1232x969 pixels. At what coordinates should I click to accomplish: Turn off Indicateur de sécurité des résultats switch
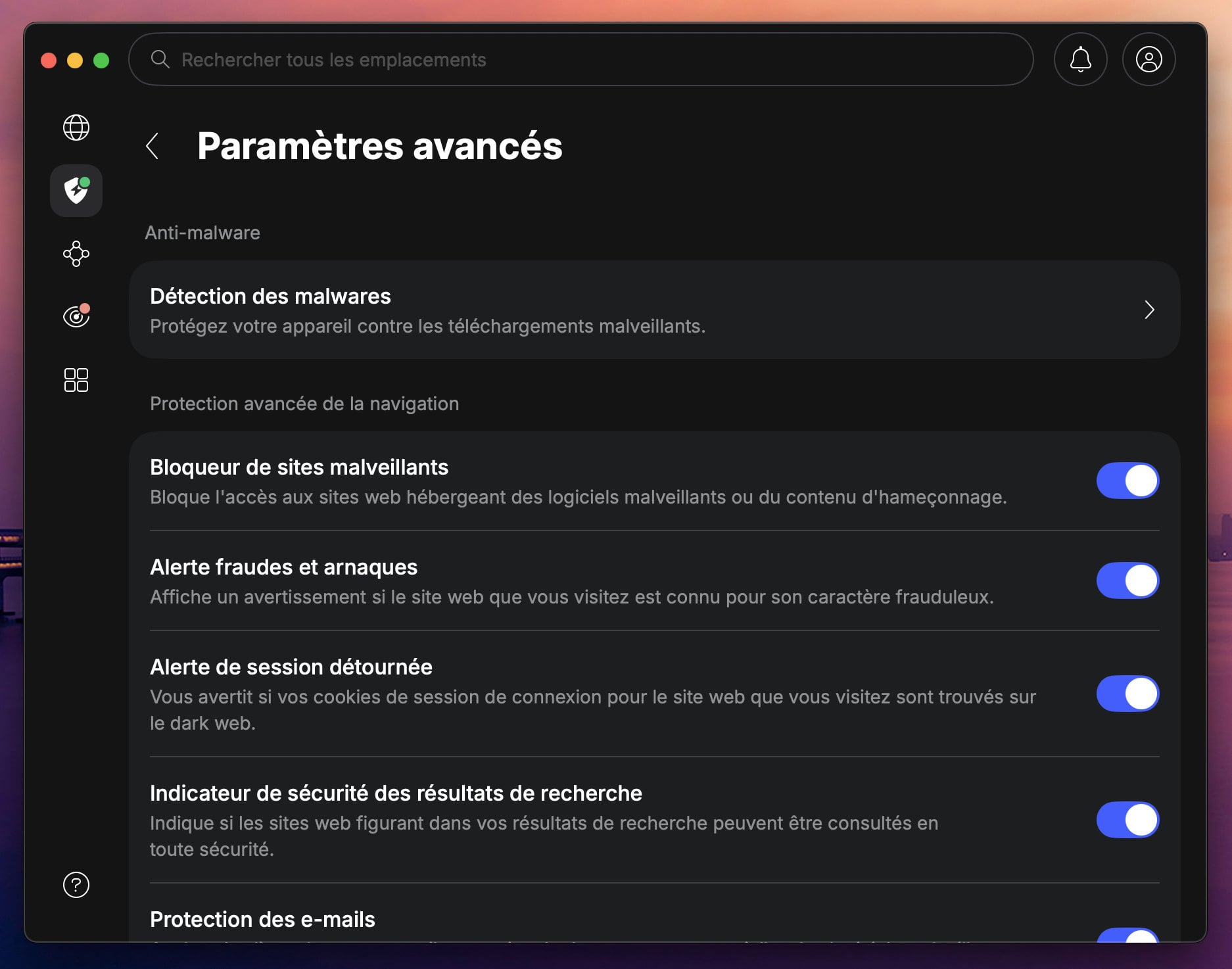pyautogui.click(x=1127, y=820)
